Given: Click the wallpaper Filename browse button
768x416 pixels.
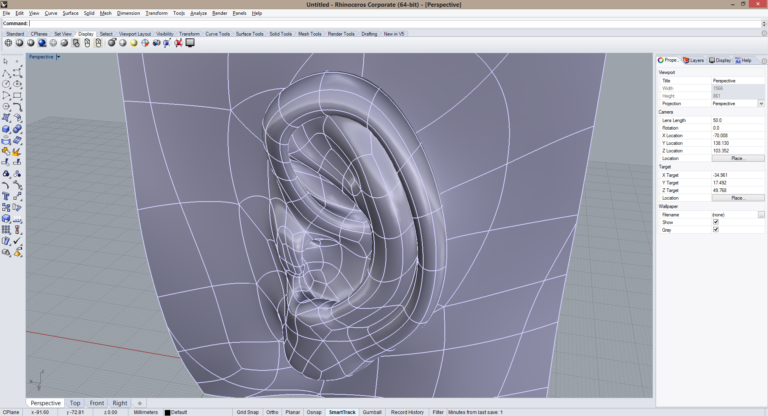Looking at the screenshot, I should click(x=761, y=214).
